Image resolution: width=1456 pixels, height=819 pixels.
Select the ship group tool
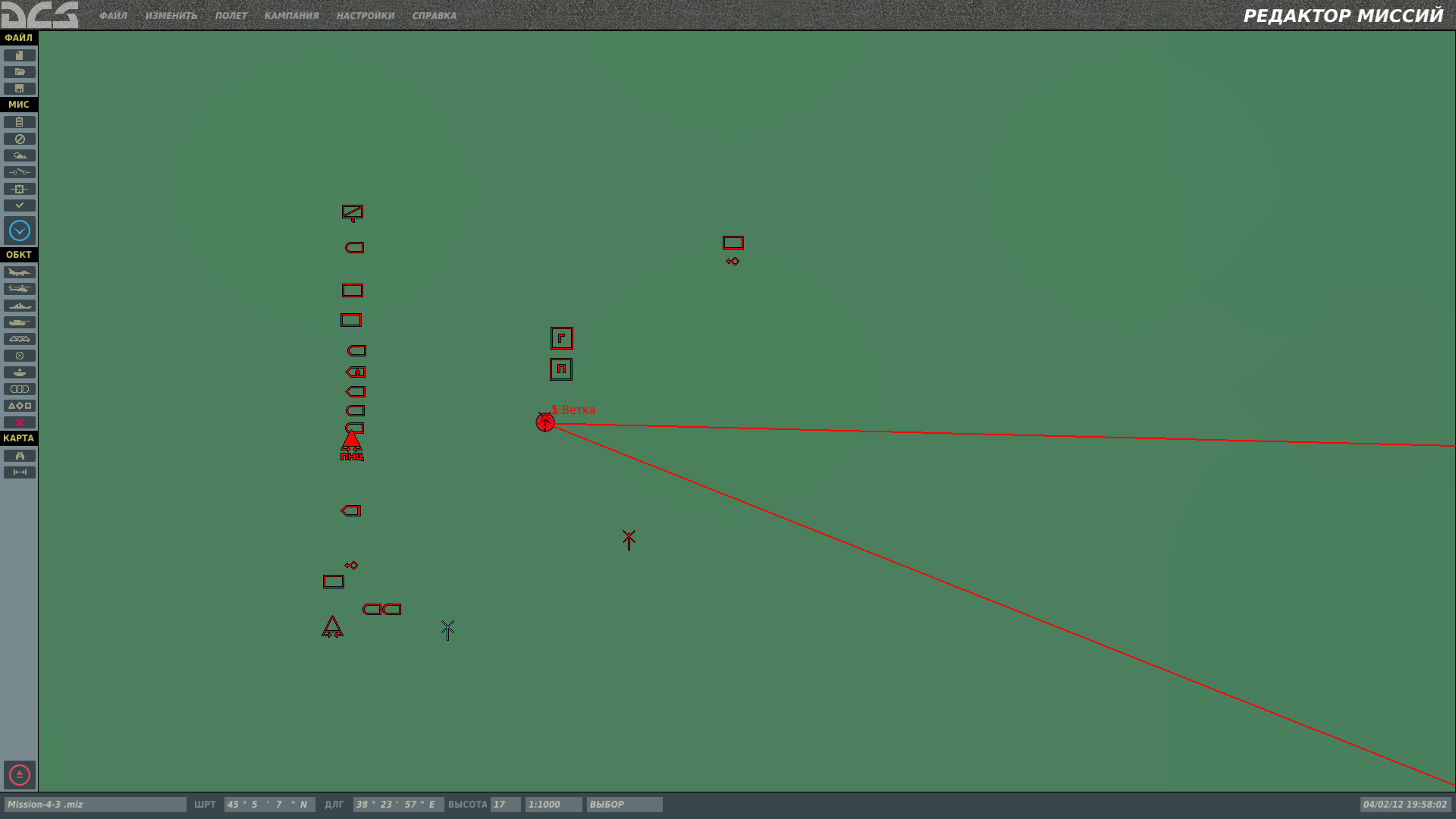pyautogui.click(x=20, y=306)
